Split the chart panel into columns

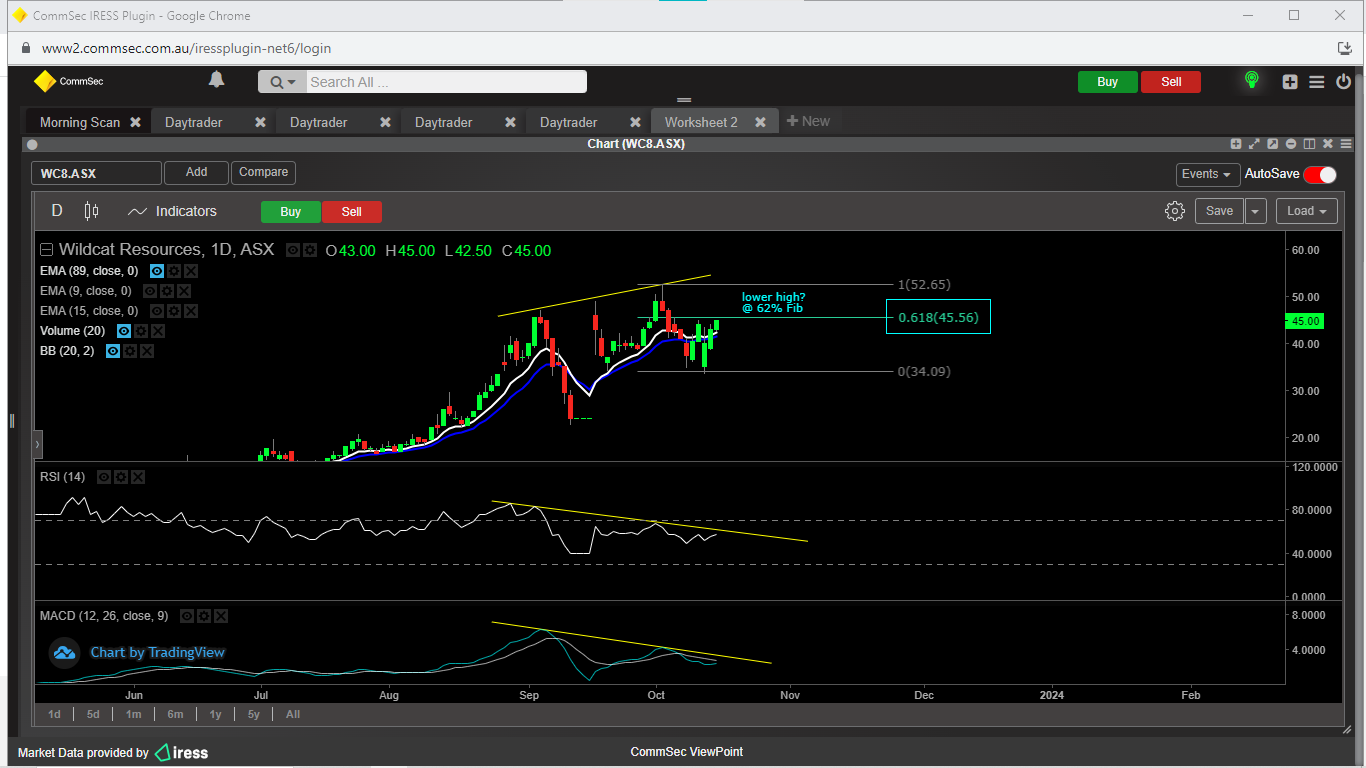click(1309, 144)
